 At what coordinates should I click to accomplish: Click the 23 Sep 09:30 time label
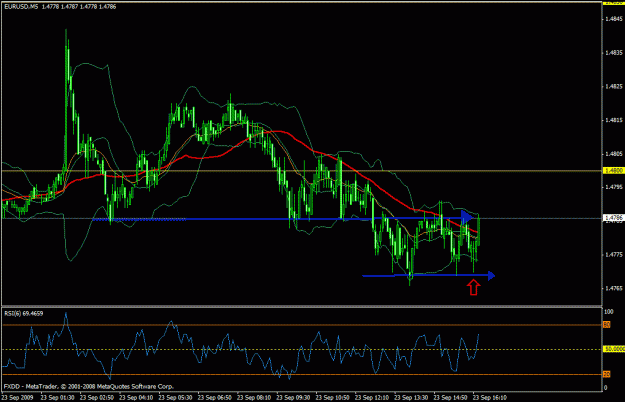[293, 398]
